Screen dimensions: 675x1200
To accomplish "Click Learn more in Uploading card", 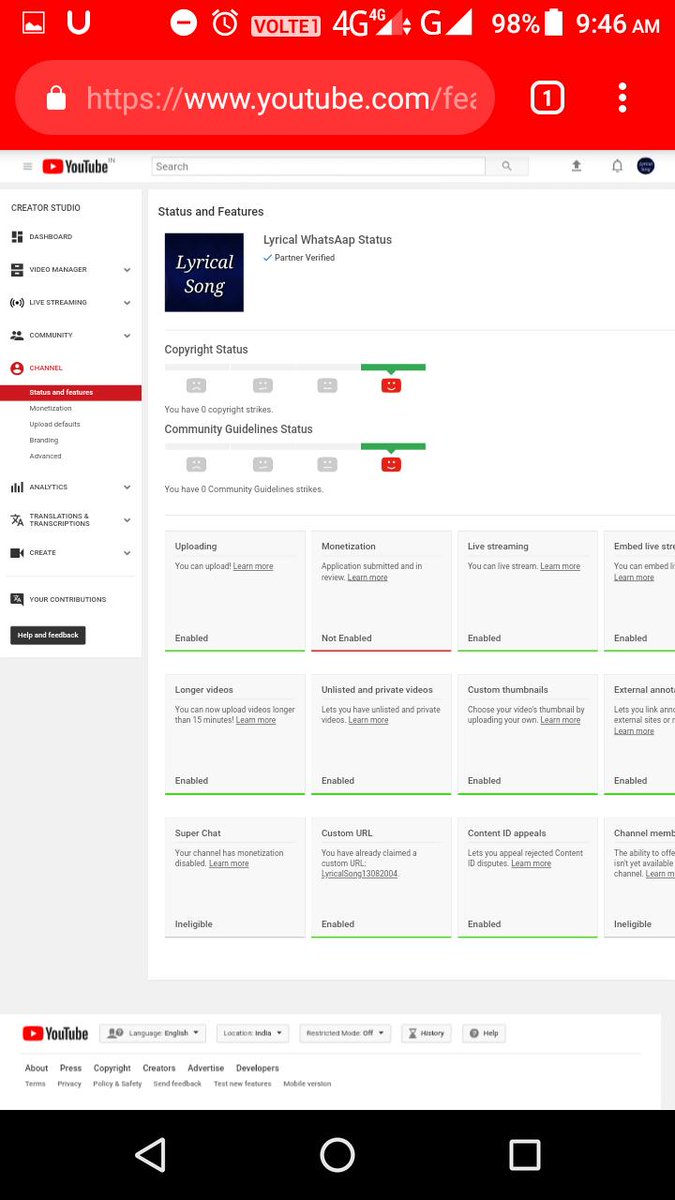I will click(253, 566).
